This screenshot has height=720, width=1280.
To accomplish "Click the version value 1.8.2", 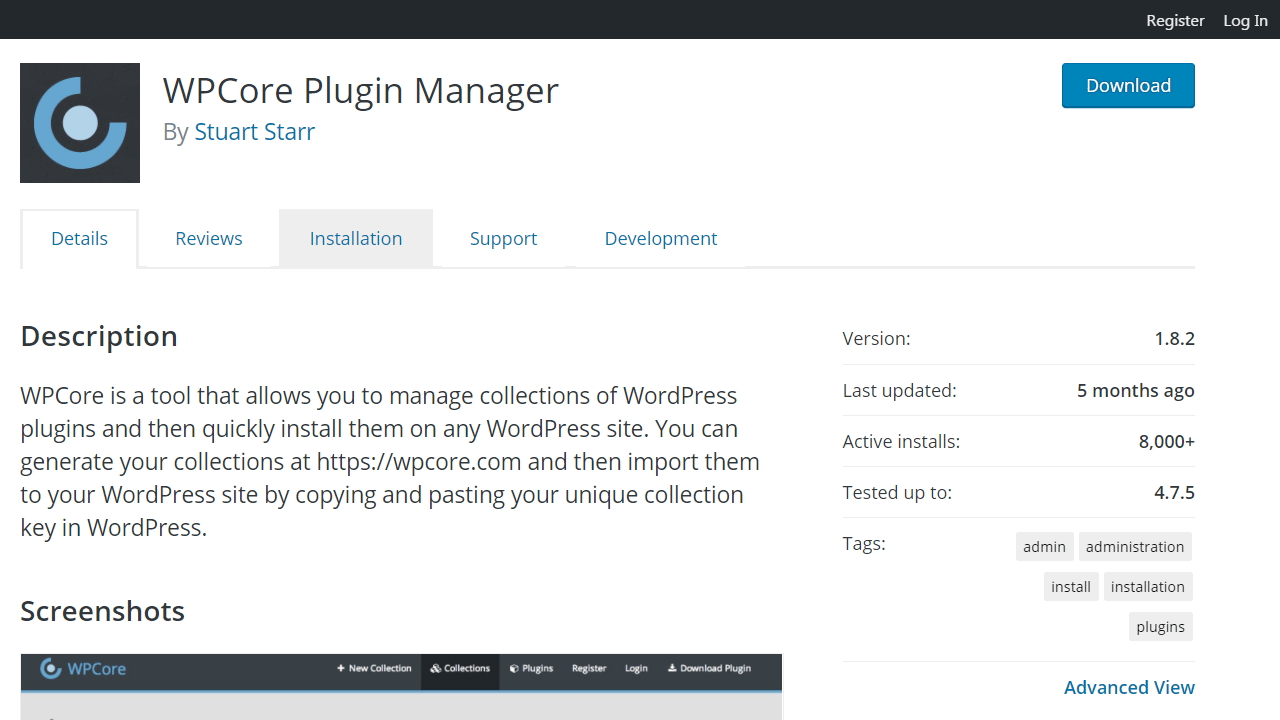I will coord(1174,338).
